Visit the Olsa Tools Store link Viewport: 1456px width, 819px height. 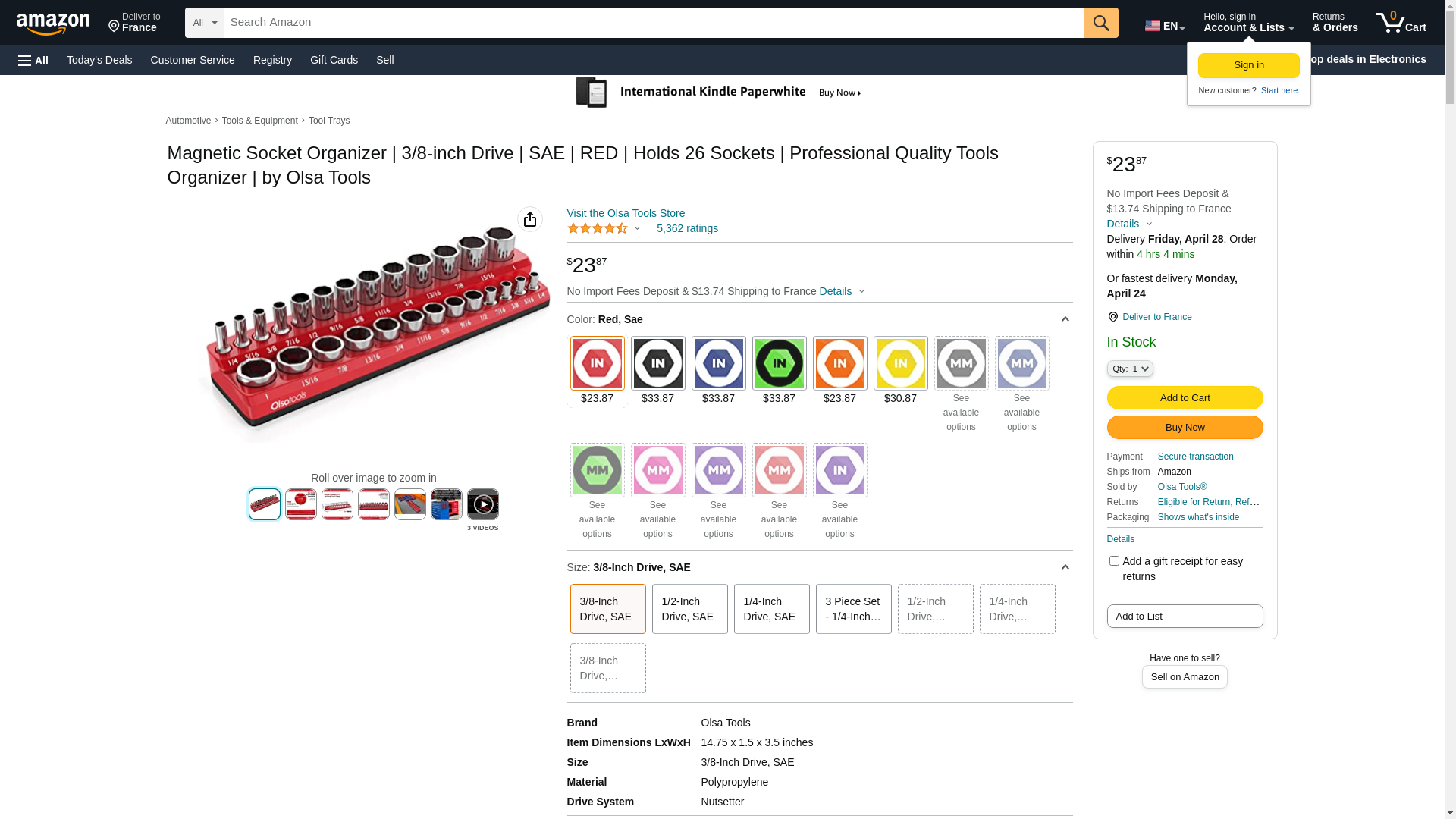pyautogui.click(x=625, y=213)
